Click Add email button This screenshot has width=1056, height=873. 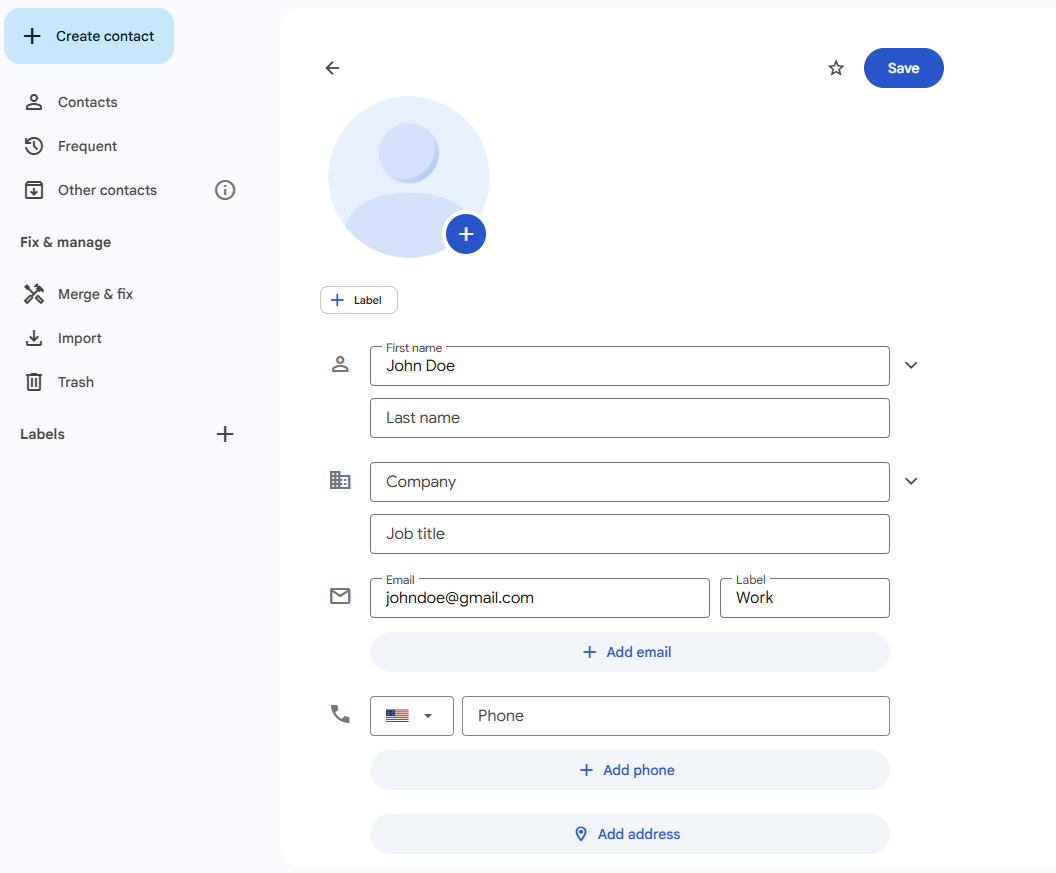click(x=629, y=652)
